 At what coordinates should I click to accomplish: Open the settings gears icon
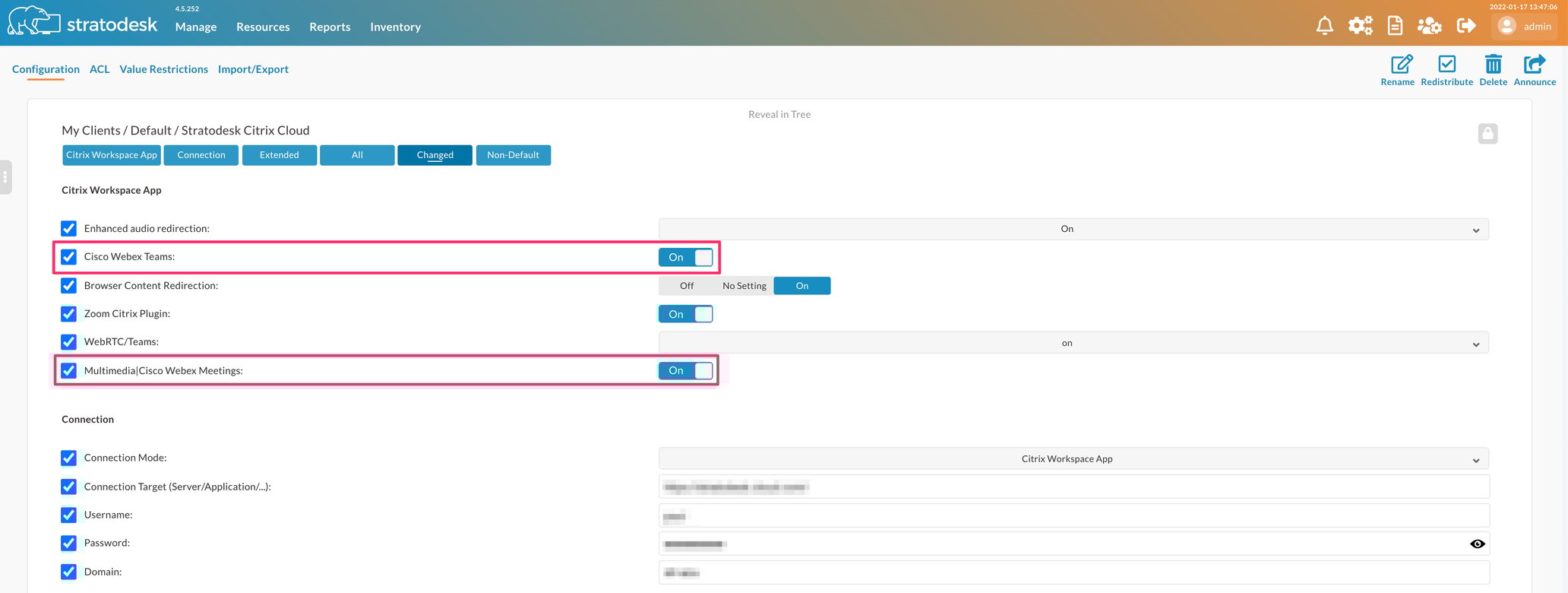(1360, 26)
